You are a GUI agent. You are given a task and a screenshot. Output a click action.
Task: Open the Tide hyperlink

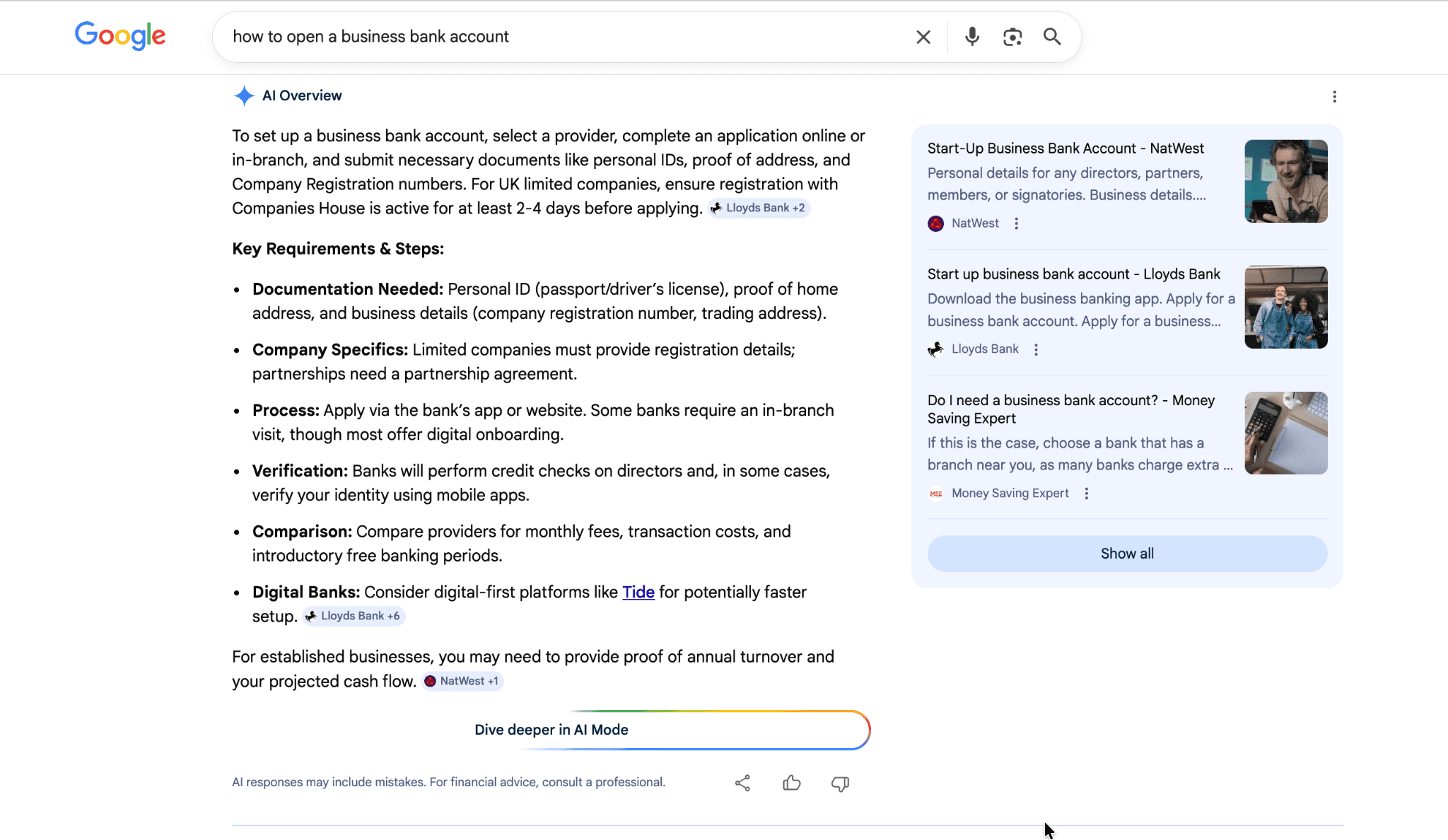click(x=637, y=592)
